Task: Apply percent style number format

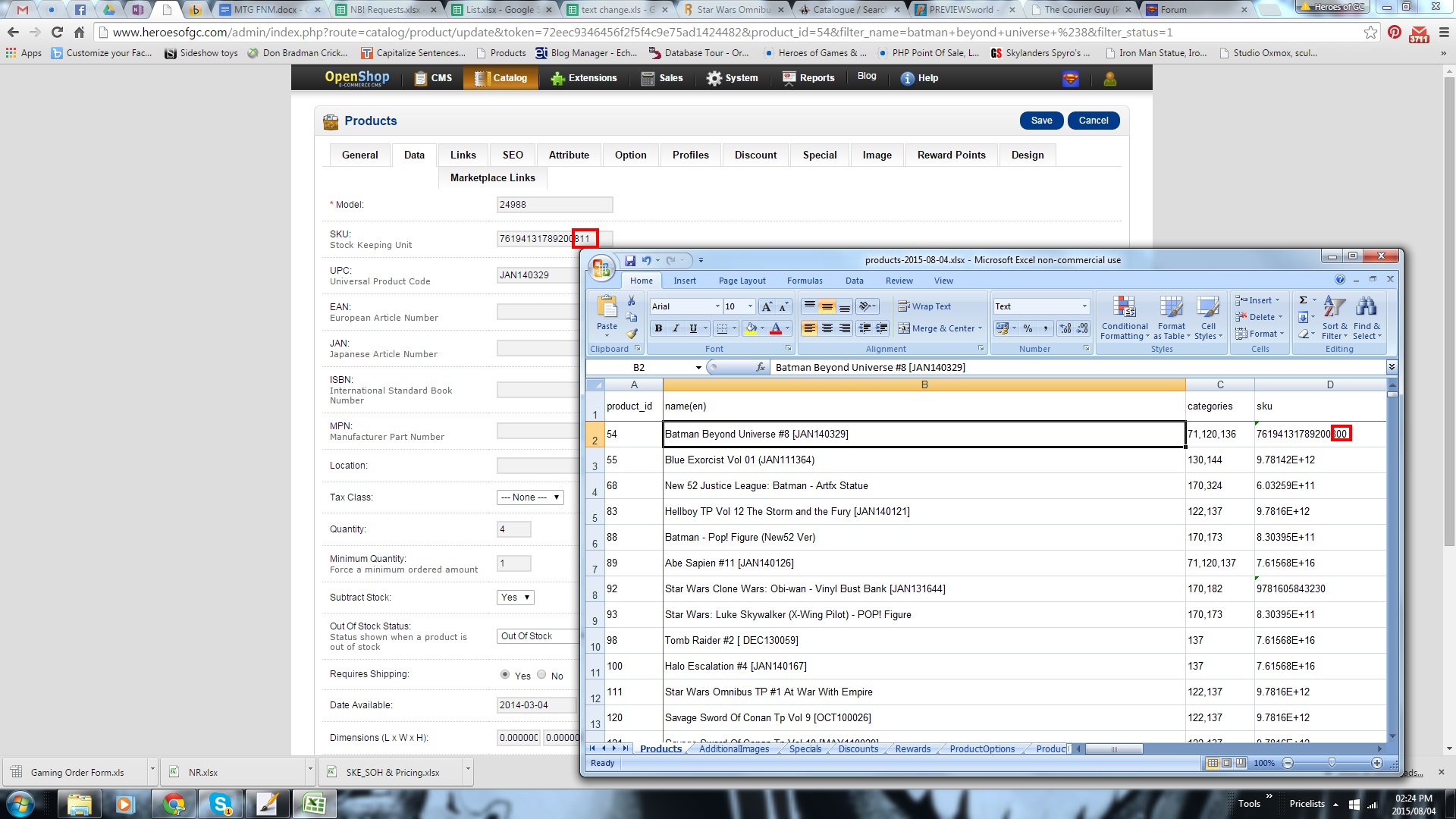Action: (1028, 328)
